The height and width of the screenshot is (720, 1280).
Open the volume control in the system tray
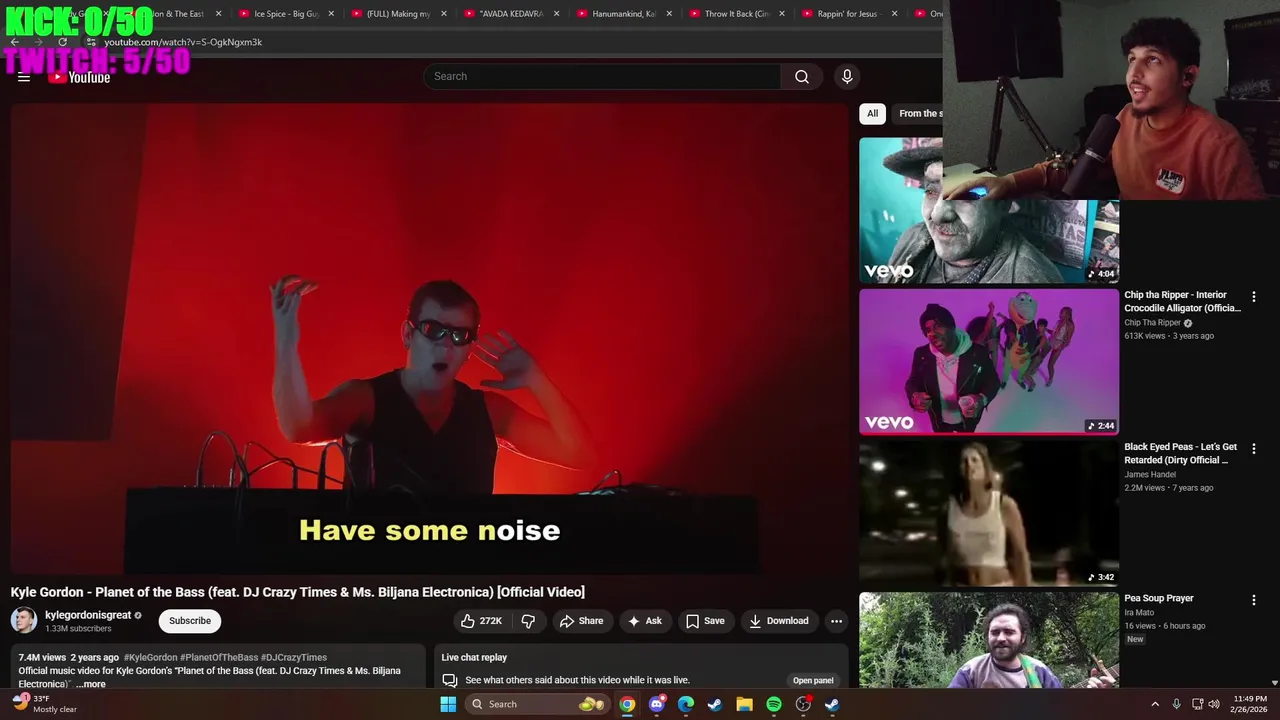click(1214, 704)
